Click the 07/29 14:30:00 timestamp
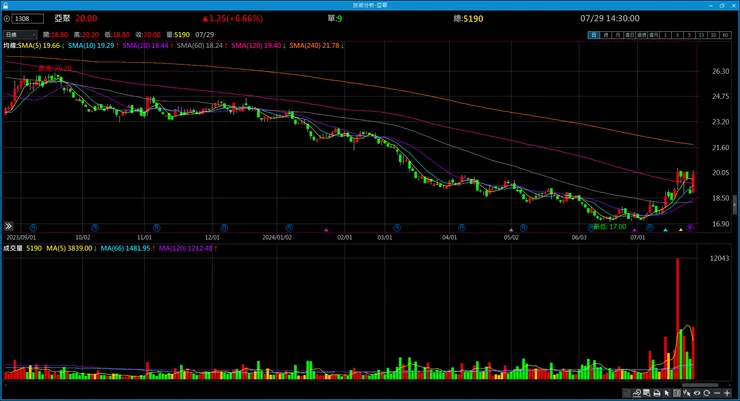The width and height of the screenshot is (740, 401). pos(610,18)
